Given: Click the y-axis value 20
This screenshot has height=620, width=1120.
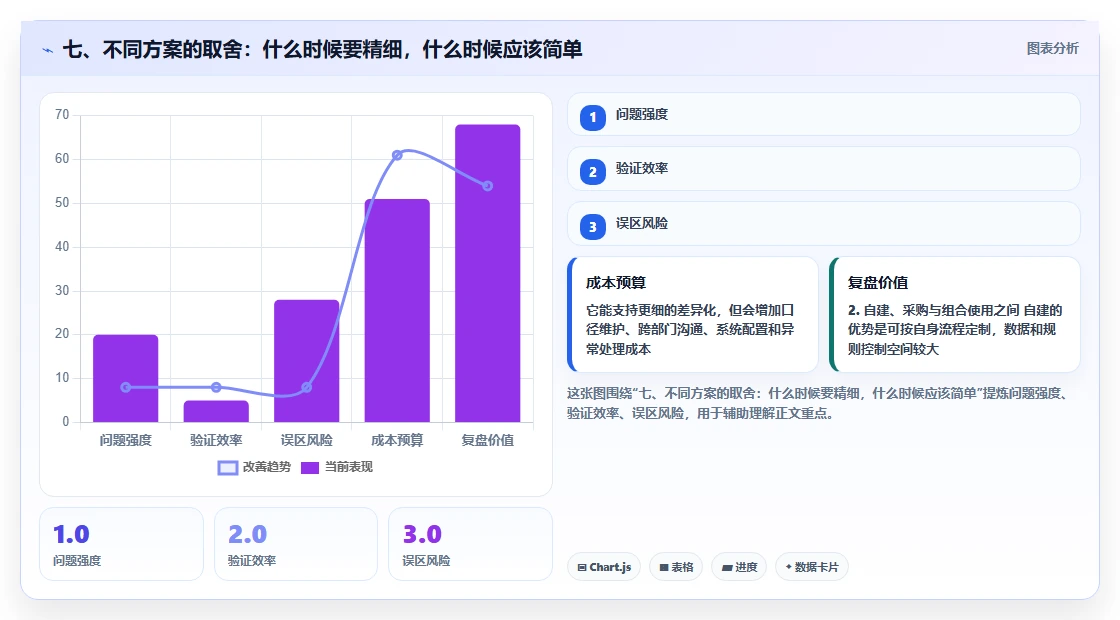Looking at the screenshot, I should tap(62, 334).
